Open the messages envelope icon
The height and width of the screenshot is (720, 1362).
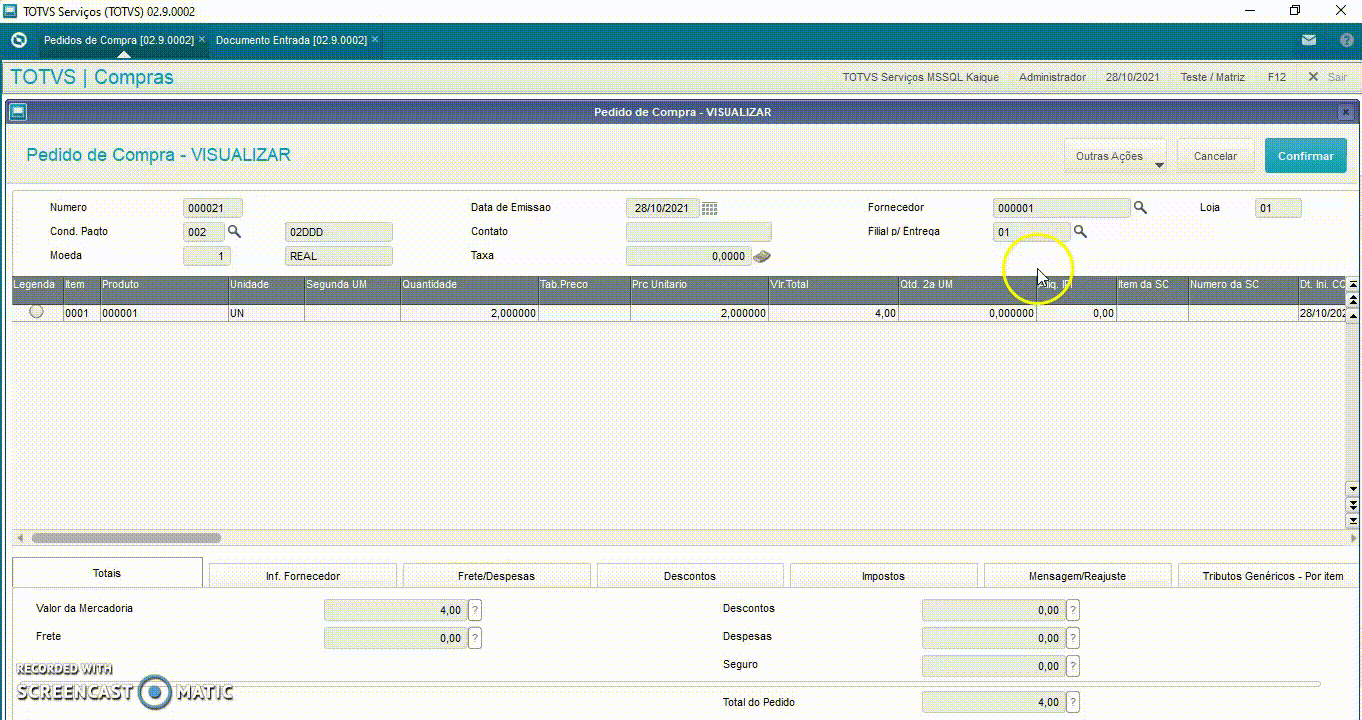pyautogui.click(x=1309, y=41)
